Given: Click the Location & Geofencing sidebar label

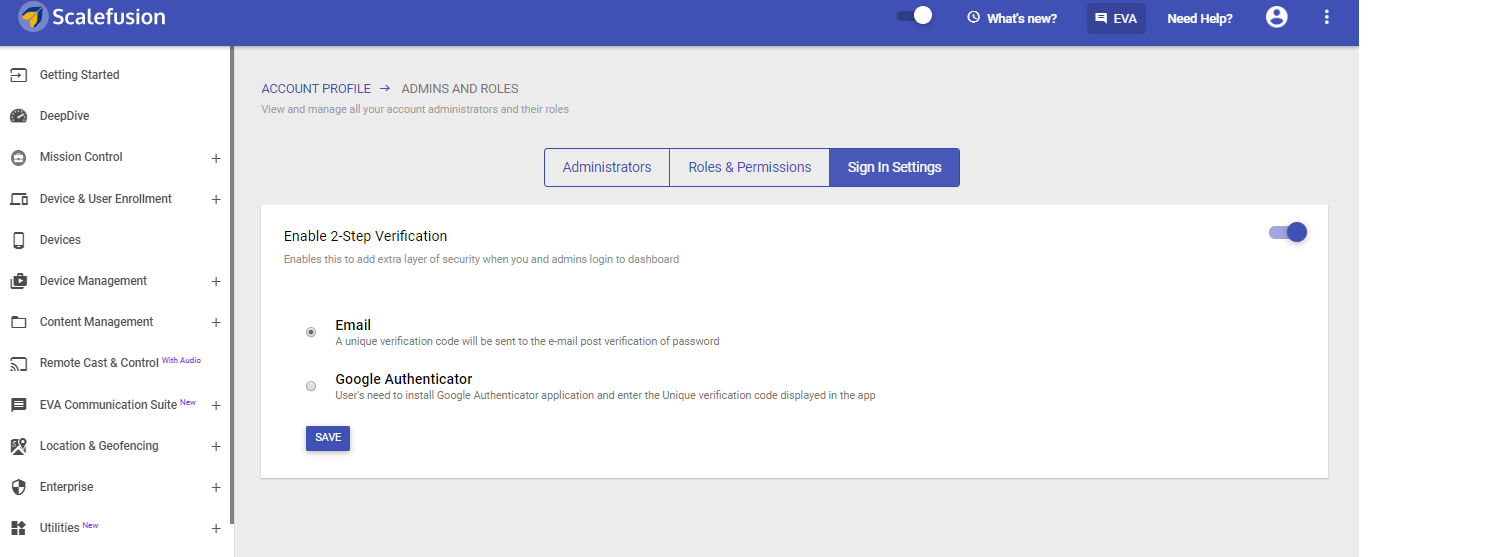Looking at the screenshot, I should pos(99,446).
